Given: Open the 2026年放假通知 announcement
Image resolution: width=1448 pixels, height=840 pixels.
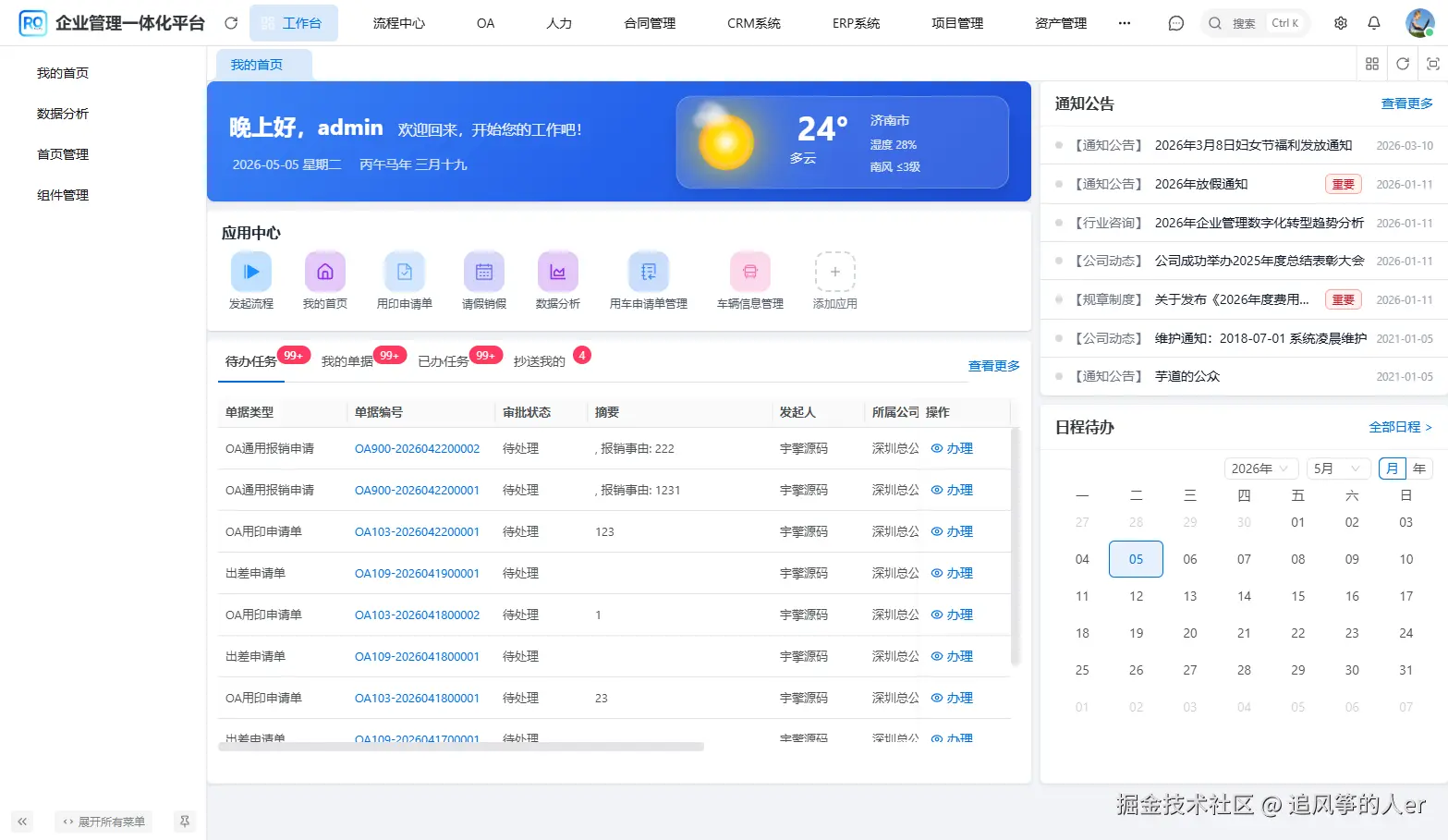Looking at the screenshot, I should pyautogui.click(x=1201, y=184).
